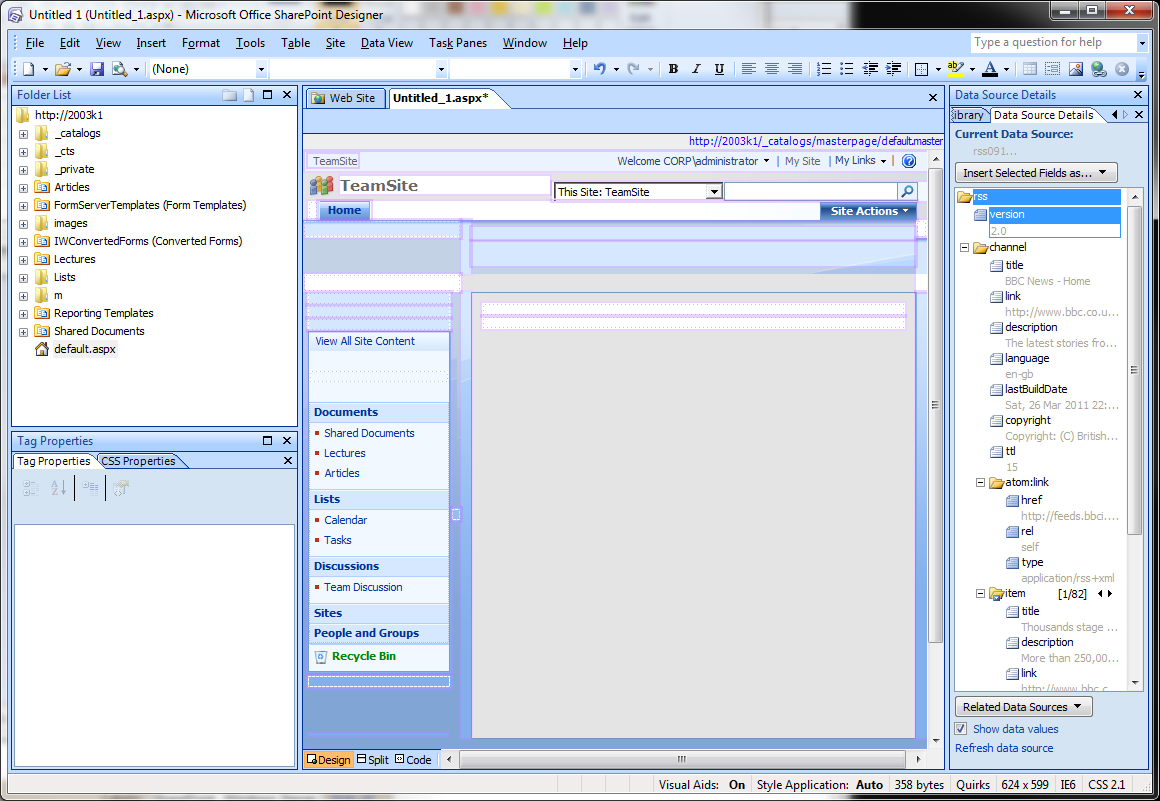Screen dimensions: 1160x801
Task: Switch to the Split view tab
Action: [372, 759]
